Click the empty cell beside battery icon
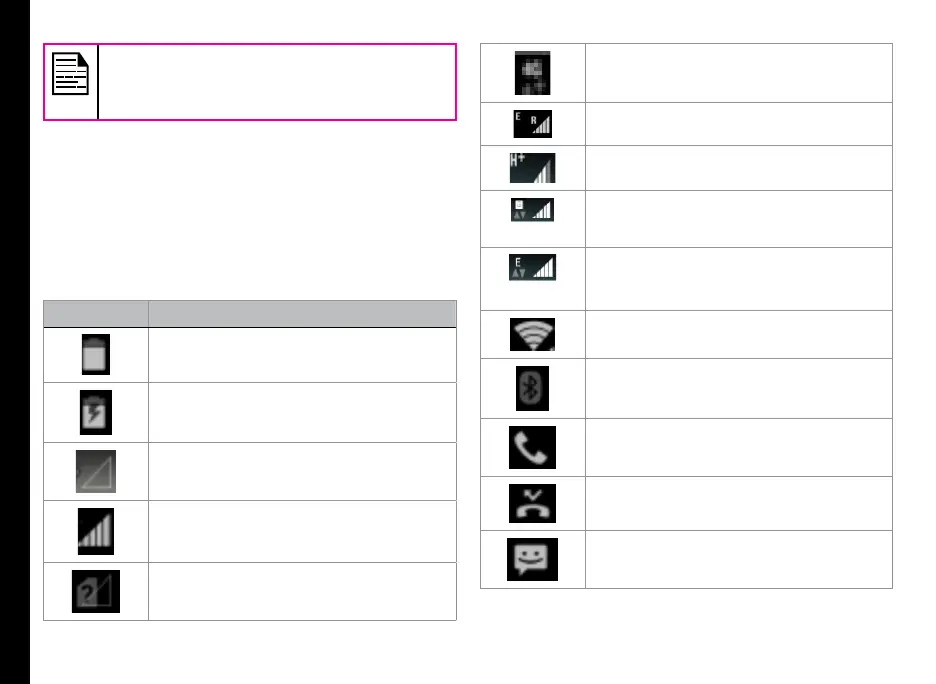 (303, 355)
